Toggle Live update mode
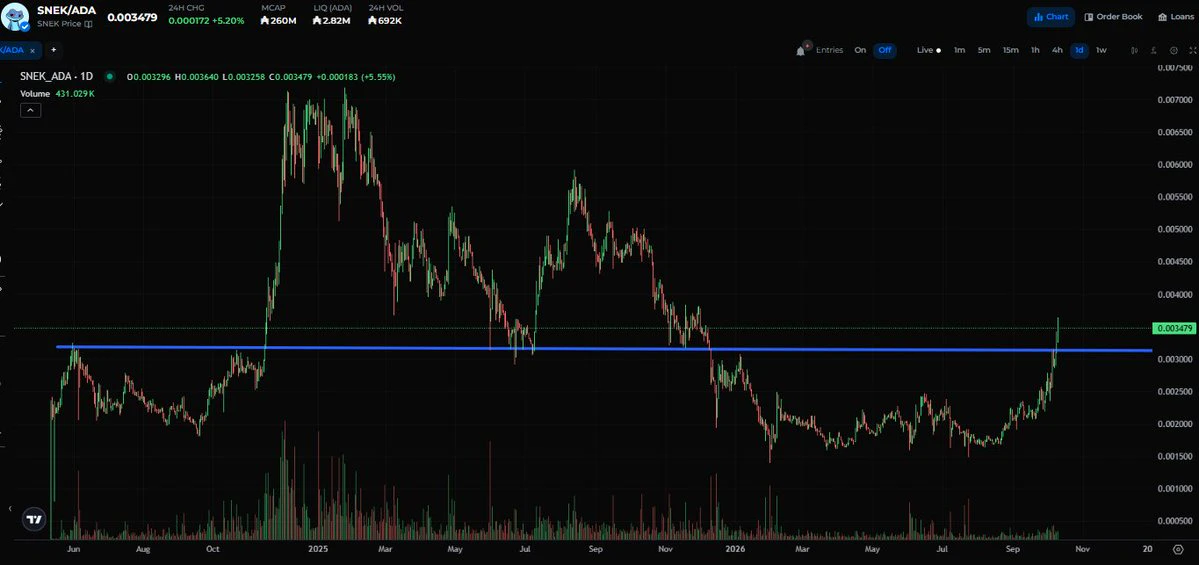Screen dimensions: 1199x565 (929, 50)
